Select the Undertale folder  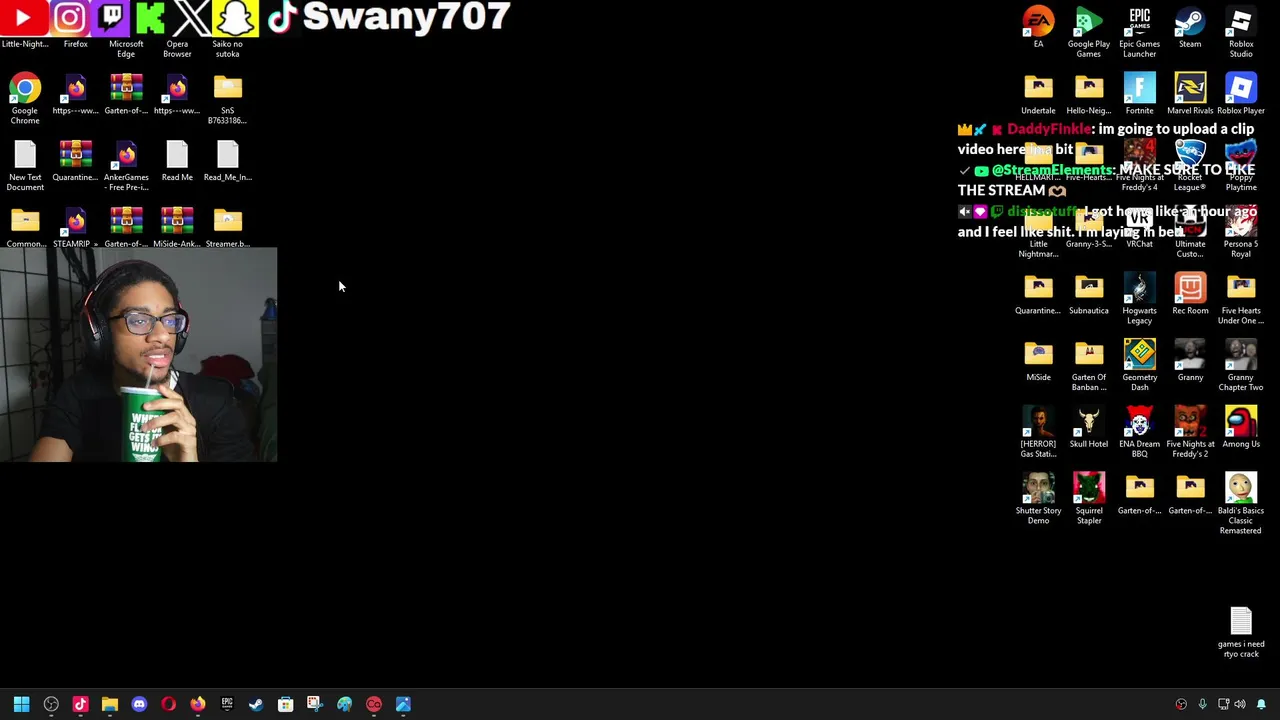tap(1038, 94)
